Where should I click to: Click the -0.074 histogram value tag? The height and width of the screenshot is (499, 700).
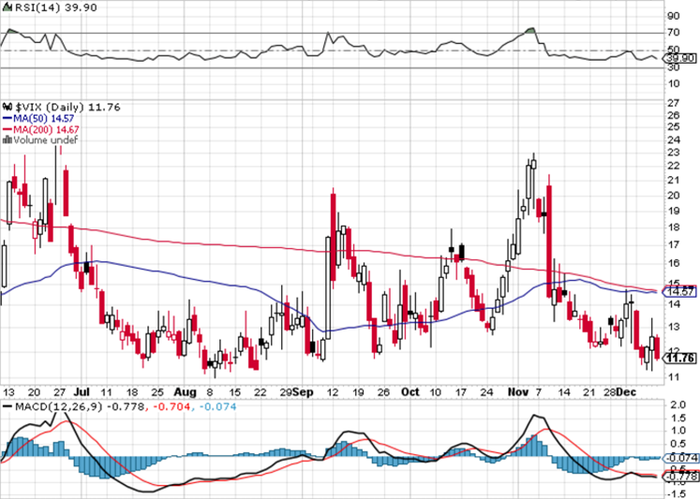[681, 458]
